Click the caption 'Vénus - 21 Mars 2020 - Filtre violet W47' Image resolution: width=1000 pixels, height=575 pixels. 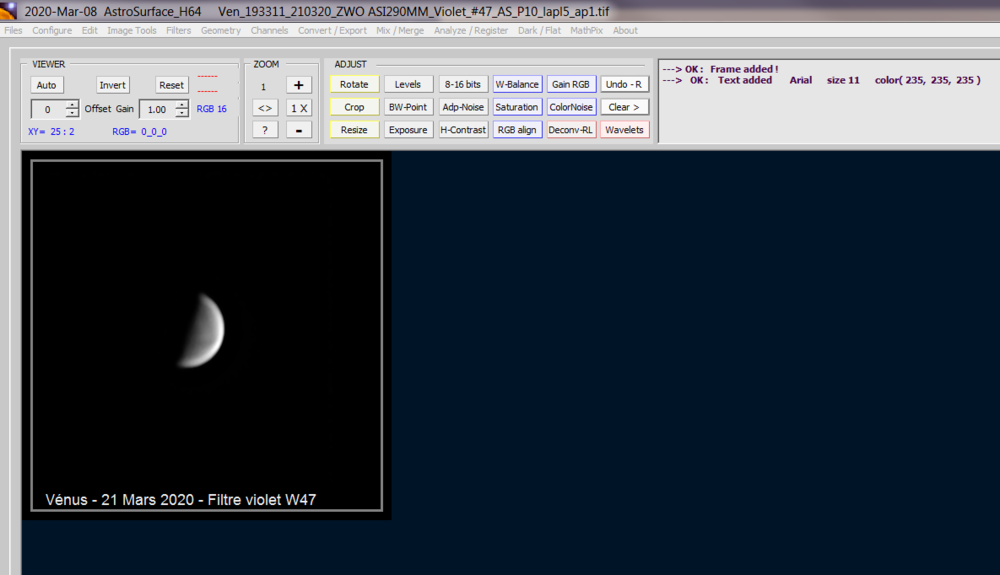pos(180,500)
